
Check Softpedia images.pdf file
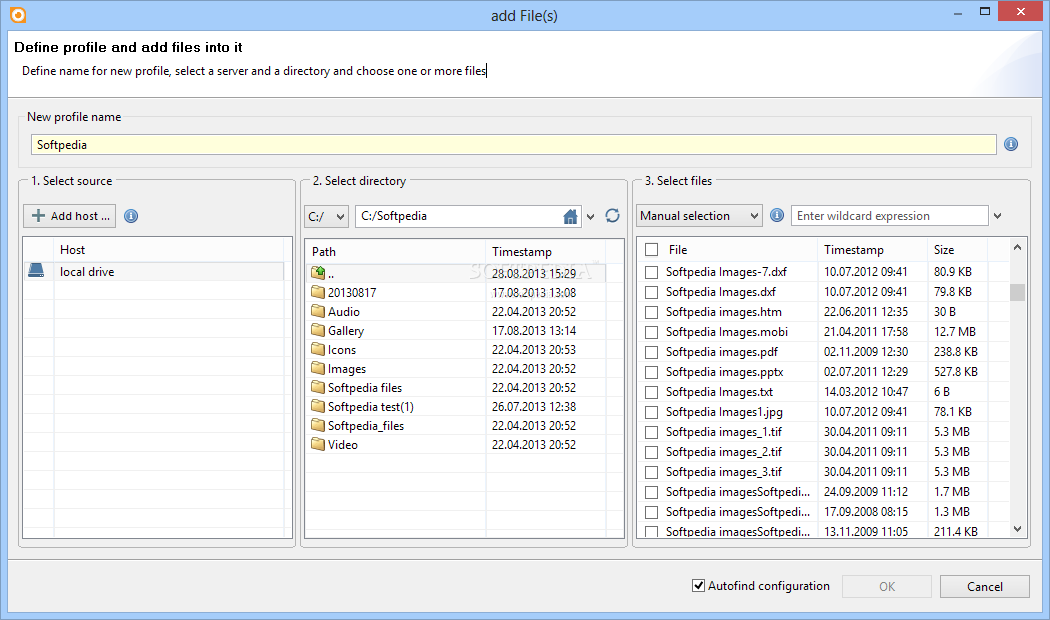point(651,353)
